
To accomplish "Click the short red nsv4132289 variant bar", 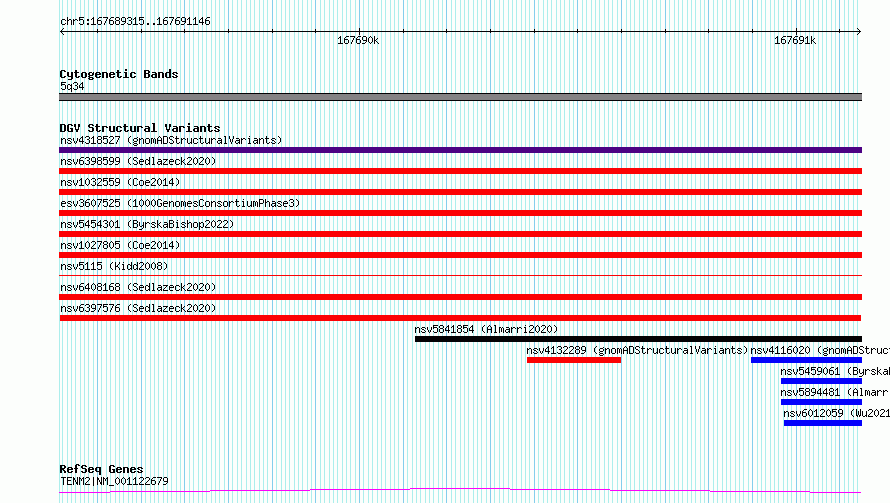I will click(574, 360).
